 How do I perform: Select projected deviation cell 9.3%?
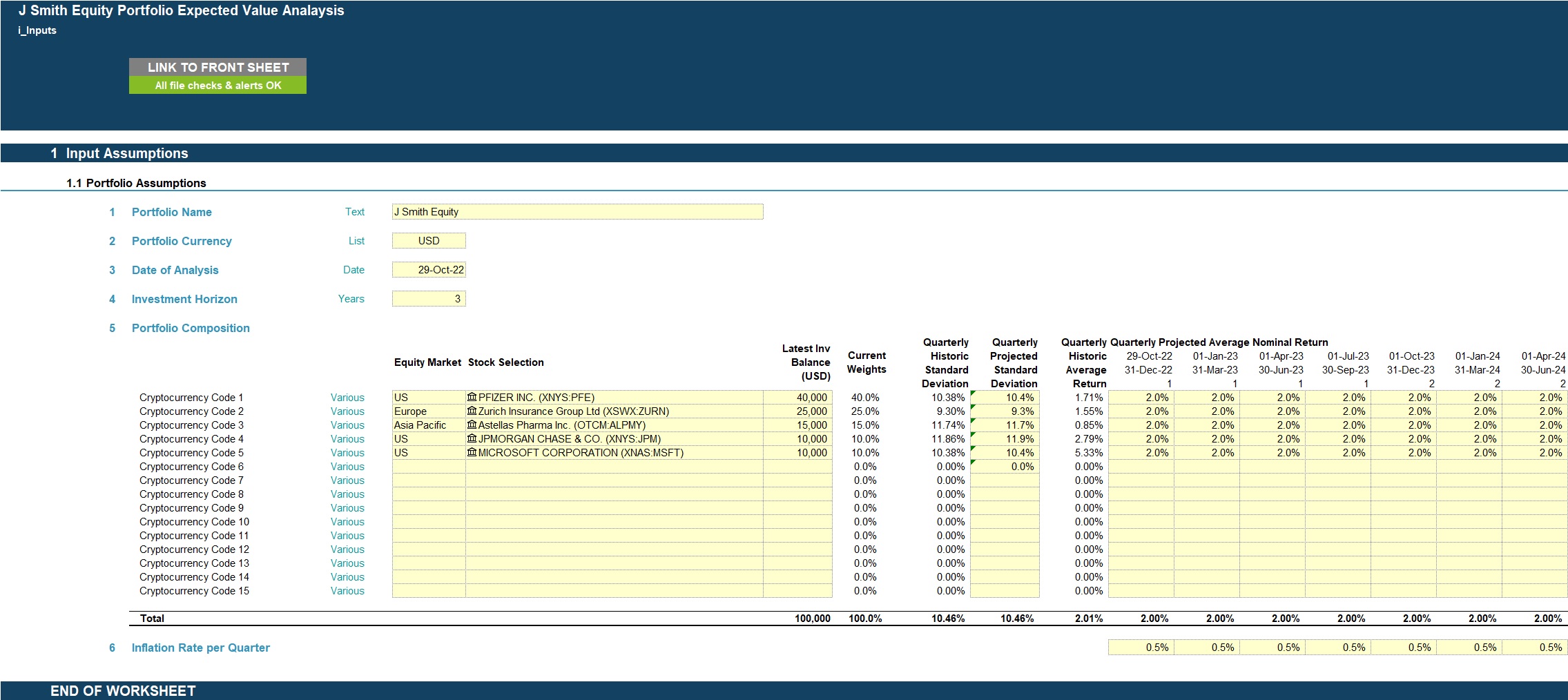(1005, 411)
